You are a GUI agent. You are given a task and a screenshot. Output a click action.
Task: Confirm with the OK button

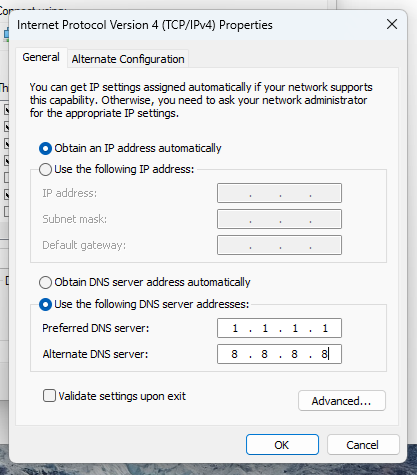point(282,445)
